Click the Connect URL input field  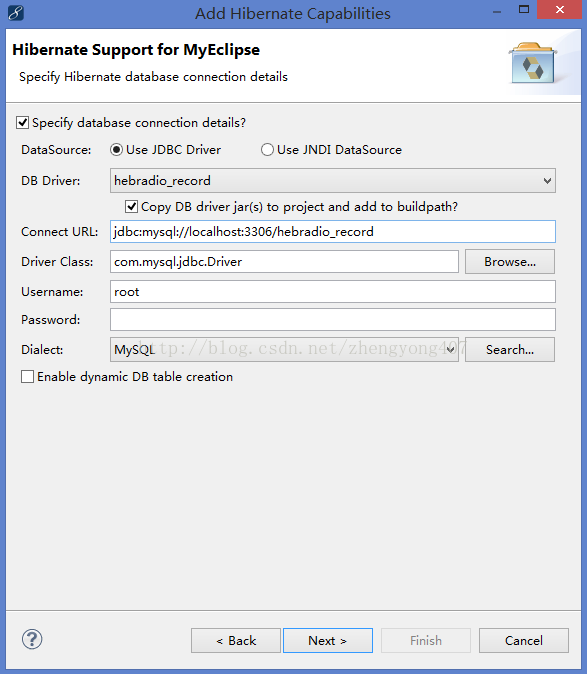pos(333,232)
